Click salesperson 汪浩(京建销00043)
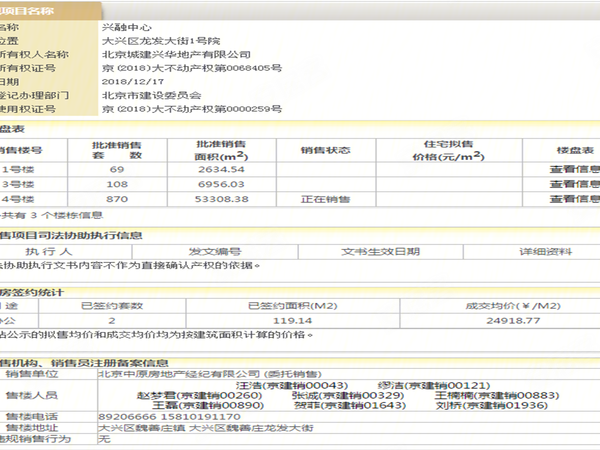This screenshot has width=600, height=450. pos(292,385)
